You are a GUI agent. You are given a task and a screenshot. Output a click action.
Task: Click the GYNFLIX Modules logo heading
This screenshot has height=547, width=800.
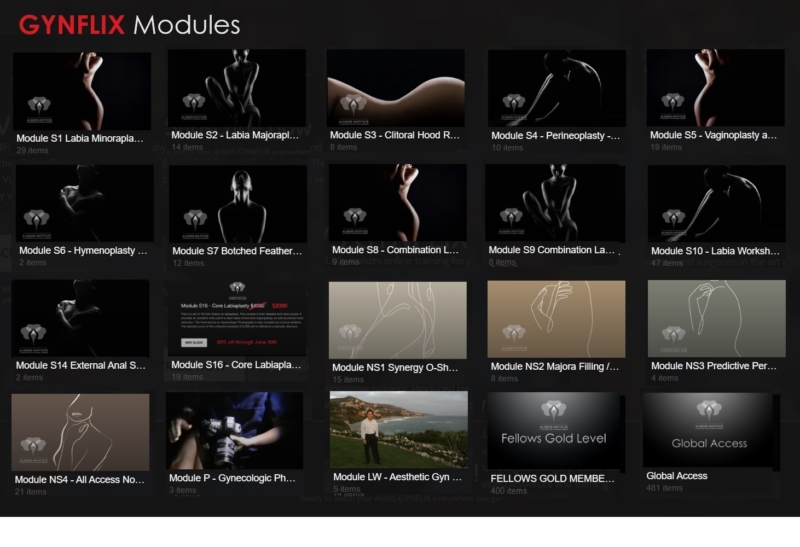click(130, 25)
